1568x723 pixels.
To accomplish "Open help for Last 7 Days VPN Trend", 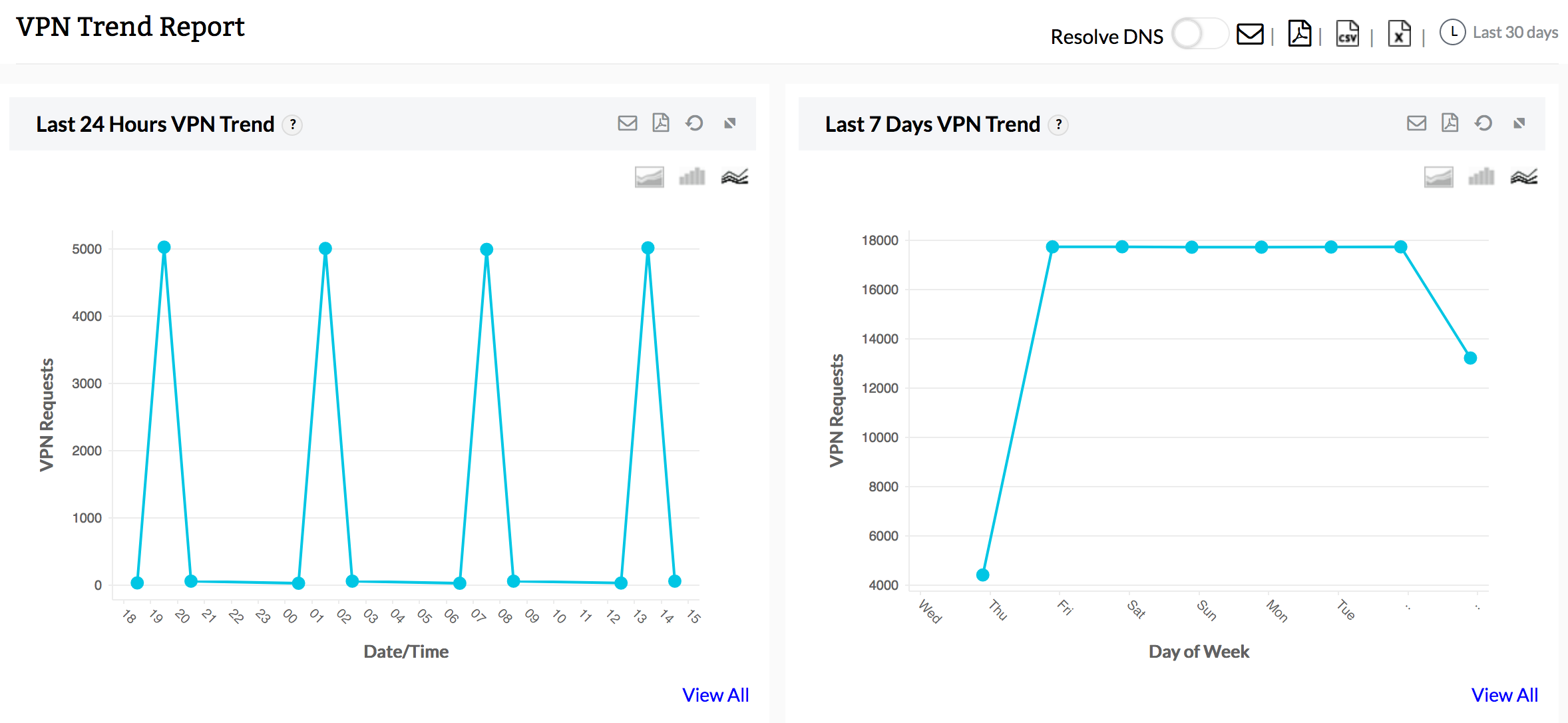I will 1058,125.
